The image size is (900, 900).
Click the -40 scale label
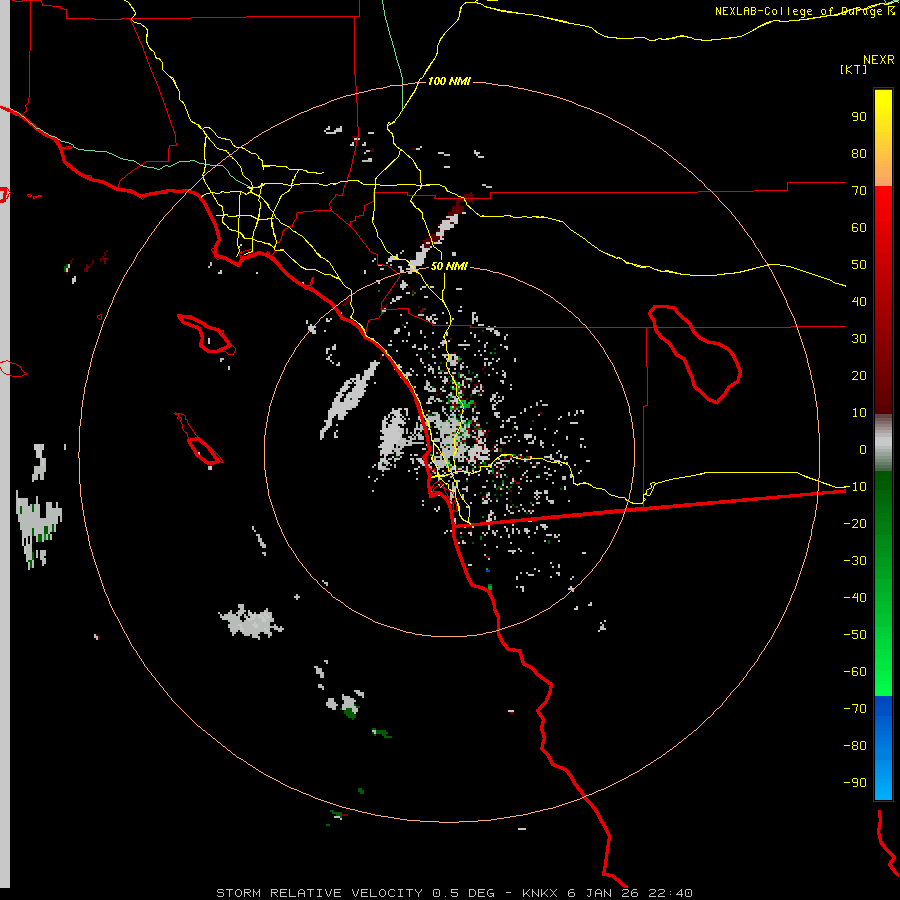click(x=855, y=598)
